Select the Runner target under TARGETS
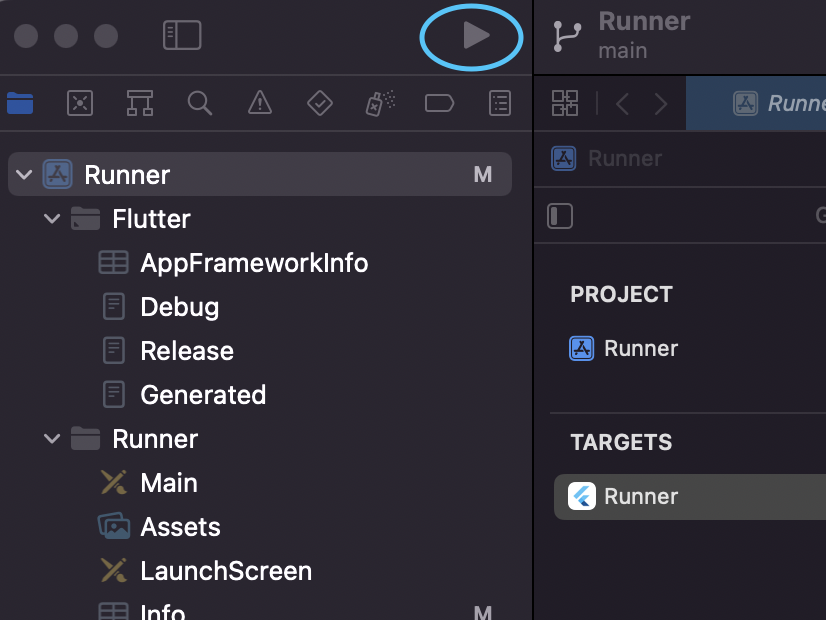 (690, 497)
